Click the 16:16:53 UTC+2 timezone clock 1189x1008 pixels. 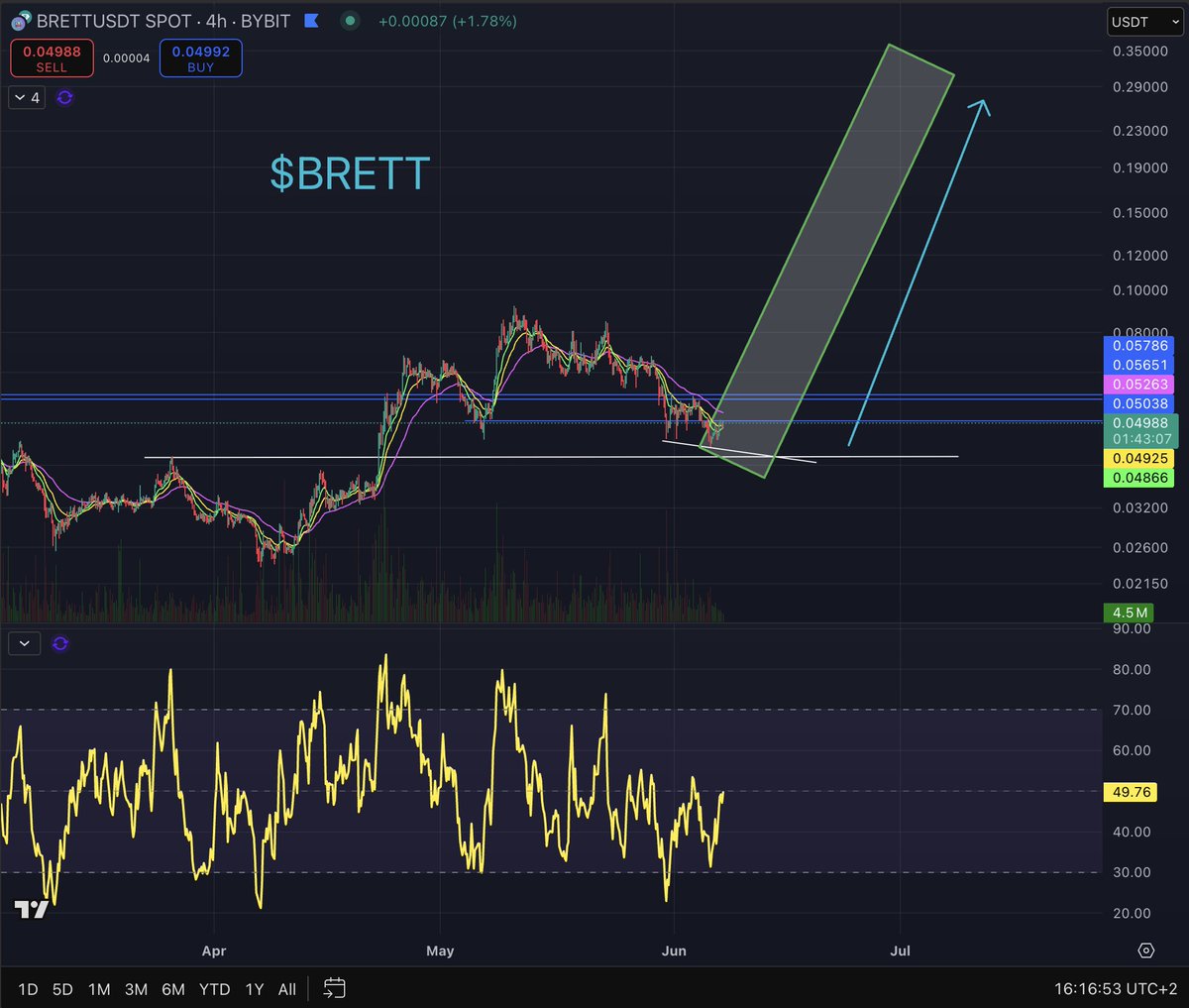(1116, 989)
